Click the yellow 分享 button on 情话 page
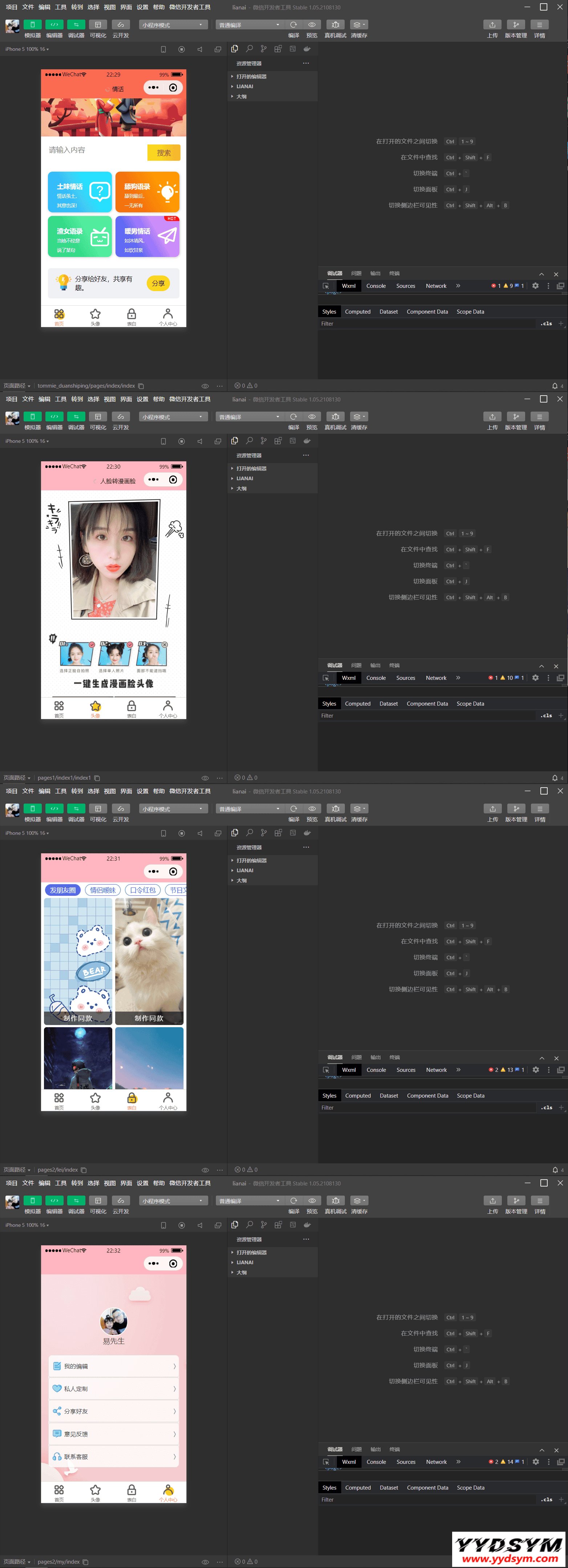Image resolution: width=568 pixels, height=1568 pixels. point(158,283)
